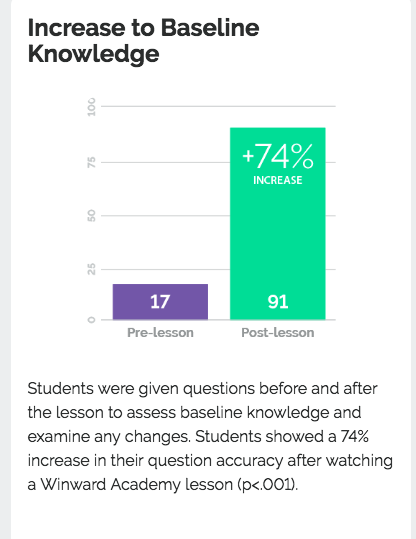Image resolution: width=416 pixels, height=539 pixels.
Task: Click the 0 y-axis tick label
Action: (x=91, y=320)
